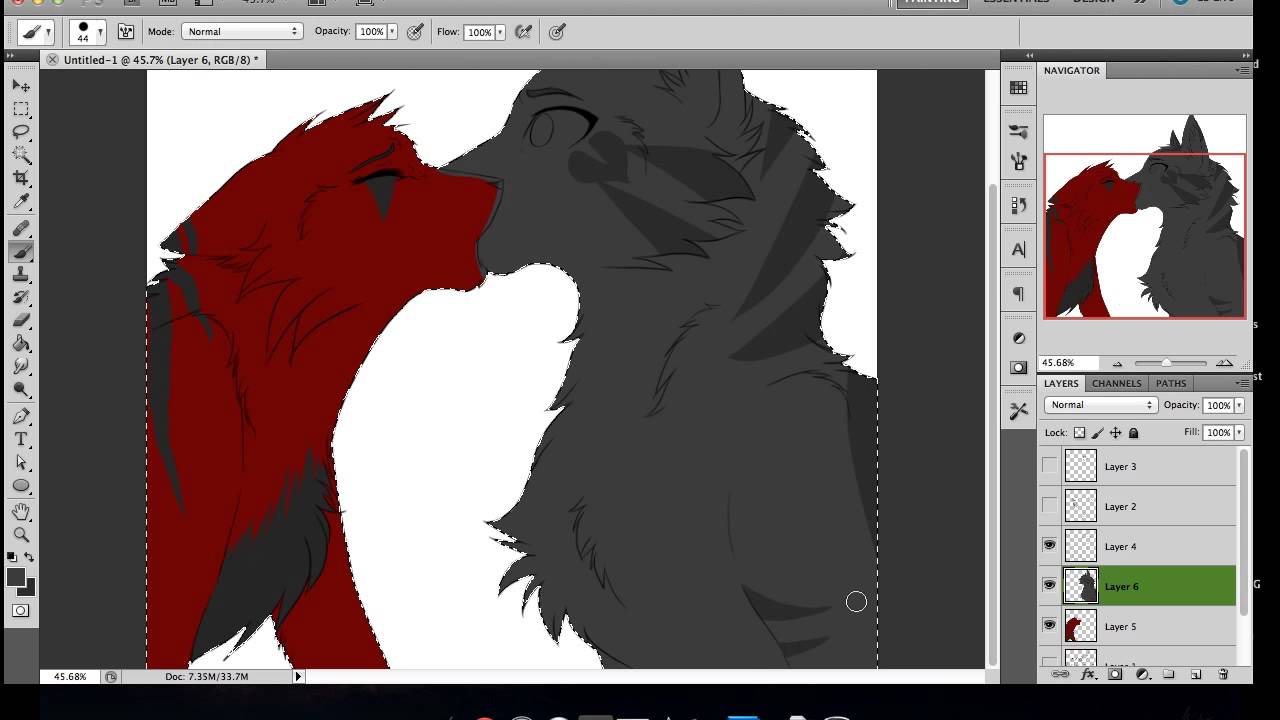1280x720 pixels.
Task: Create a new layer
Action: pos(1195,675)
